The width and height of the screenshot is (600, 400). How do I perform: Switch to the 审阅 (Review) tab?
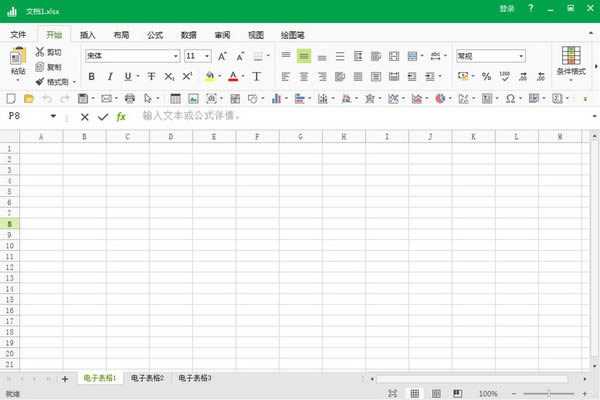[222, 35]
